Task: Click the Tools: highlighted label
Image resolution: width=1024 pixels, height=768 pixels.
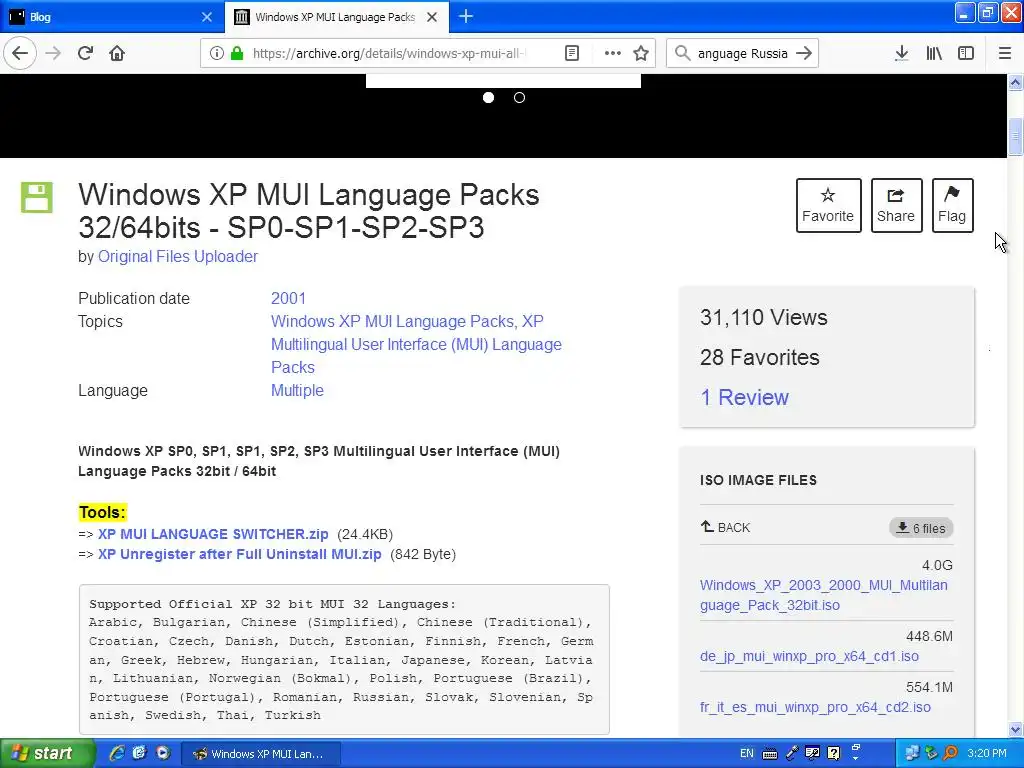Action: point(103,513)
